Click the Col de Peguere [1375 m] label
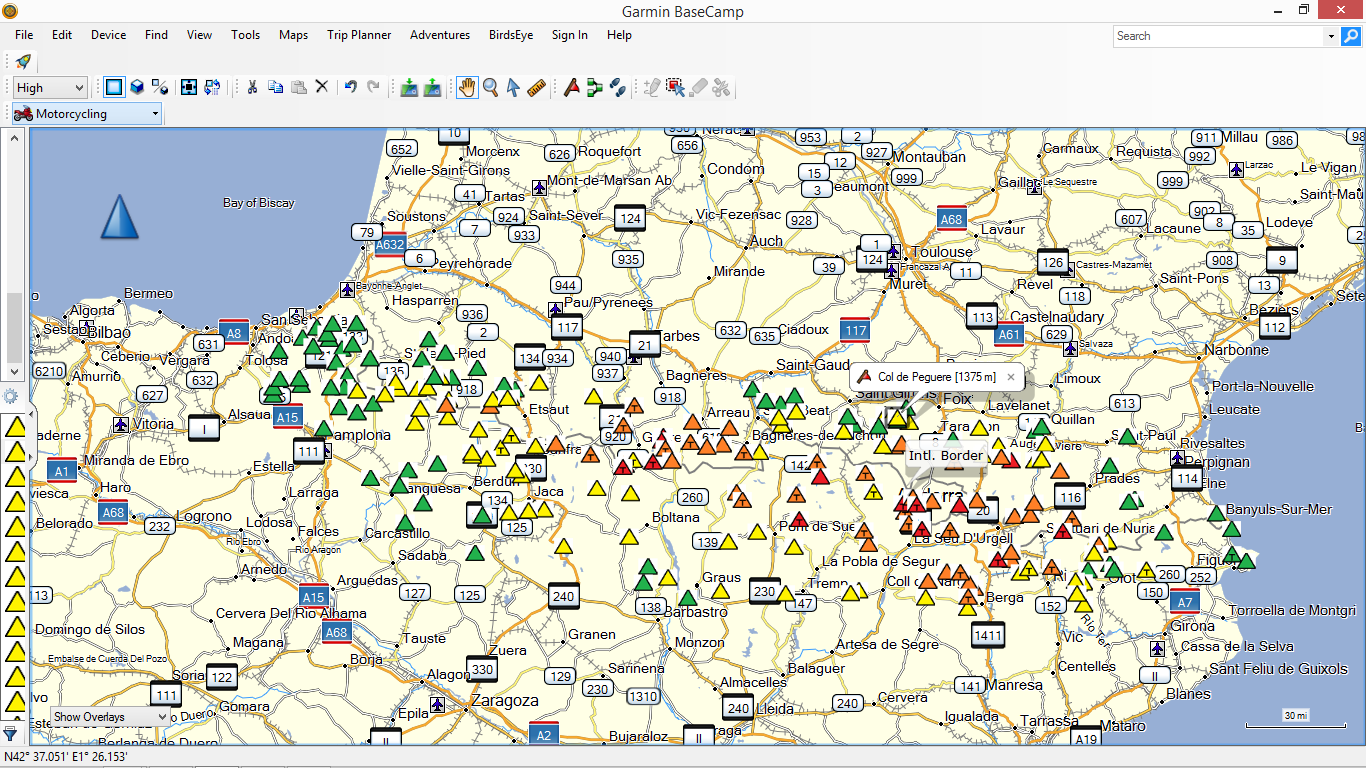Viewport: 1366px width, 768px height. pos(936,377)
